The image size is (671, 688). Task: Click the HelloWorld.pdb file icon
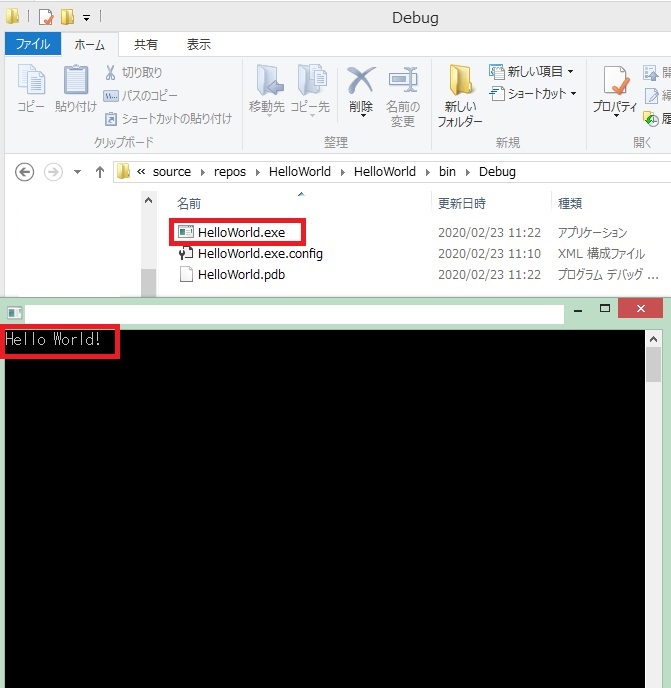coord(186,274)
